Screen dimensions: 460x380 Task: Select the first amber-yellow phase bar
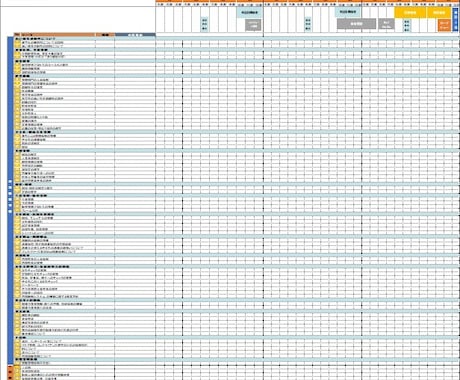(x=410, y=12)
